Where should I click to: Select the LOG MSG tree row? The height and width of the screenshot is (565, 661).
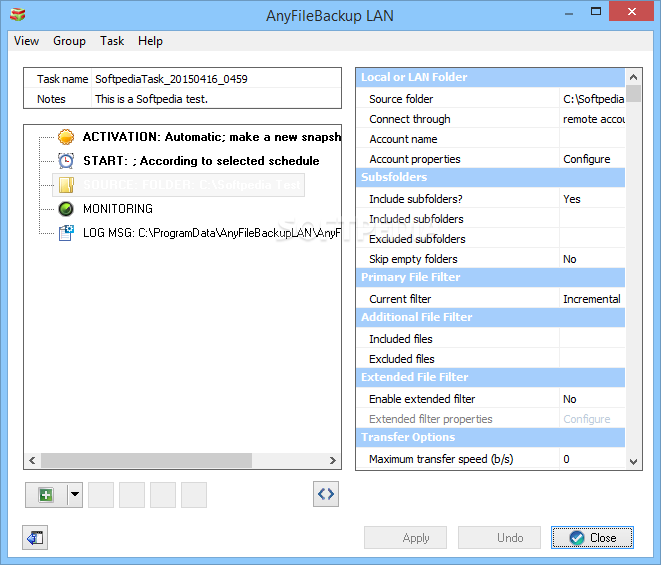click(x=212, y=233)
